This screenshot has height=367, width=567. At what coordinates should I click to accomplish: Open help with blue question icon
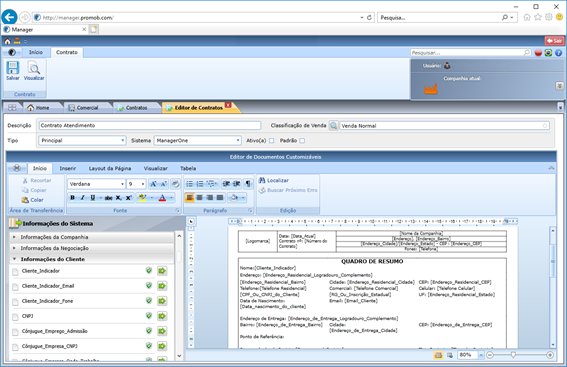558,53
